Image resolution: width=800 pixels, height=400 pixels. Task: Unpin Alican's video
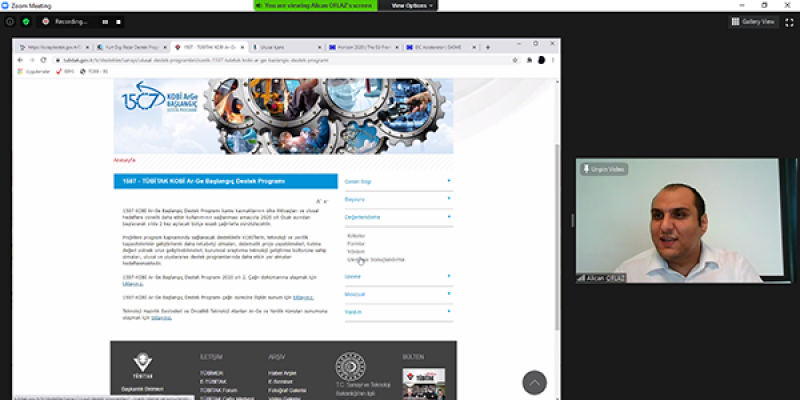coord(604,169)
